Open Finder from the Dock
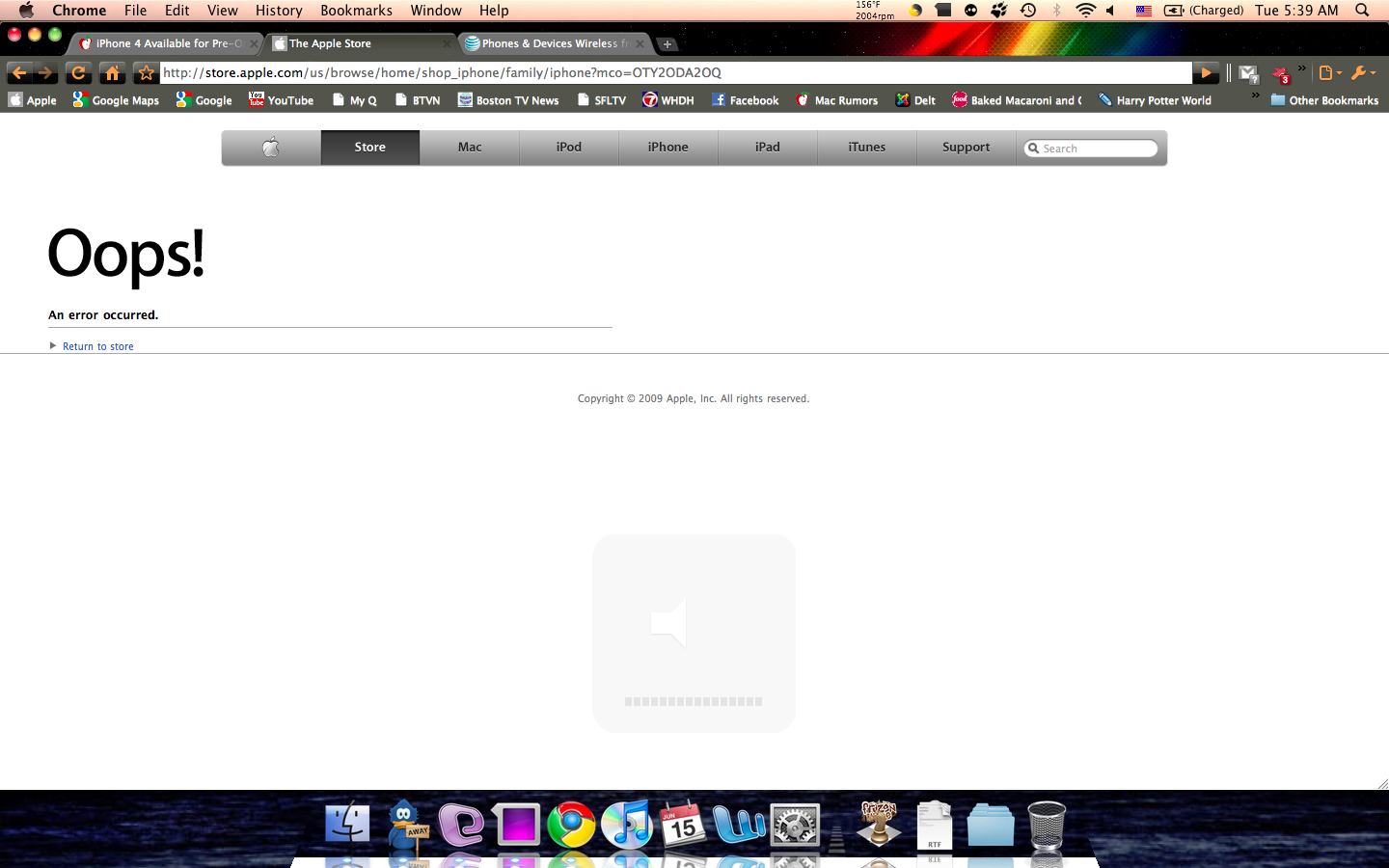 [x=347, y=825]
